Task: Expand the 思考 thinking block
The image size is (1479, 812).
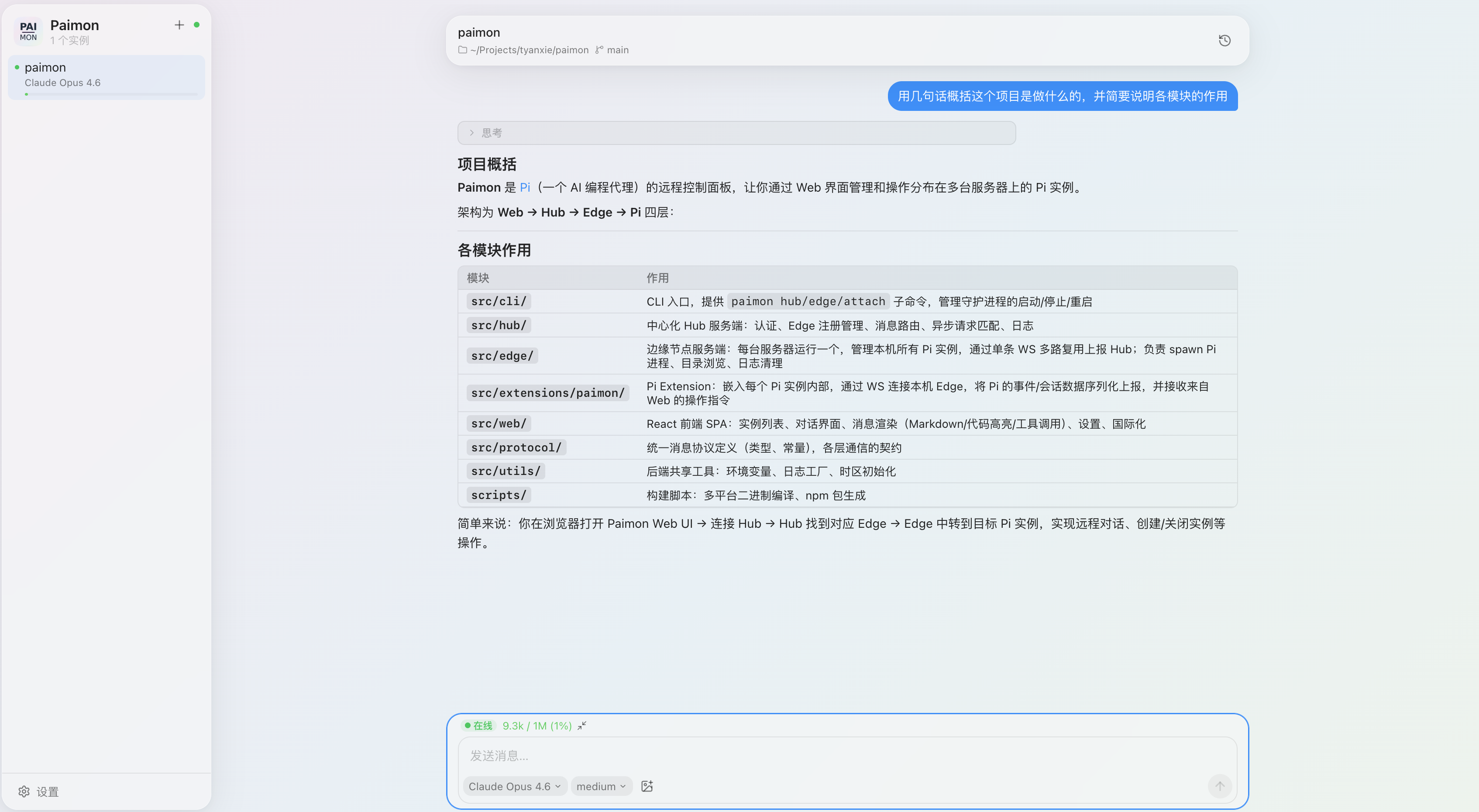Action: click(736, 133)
